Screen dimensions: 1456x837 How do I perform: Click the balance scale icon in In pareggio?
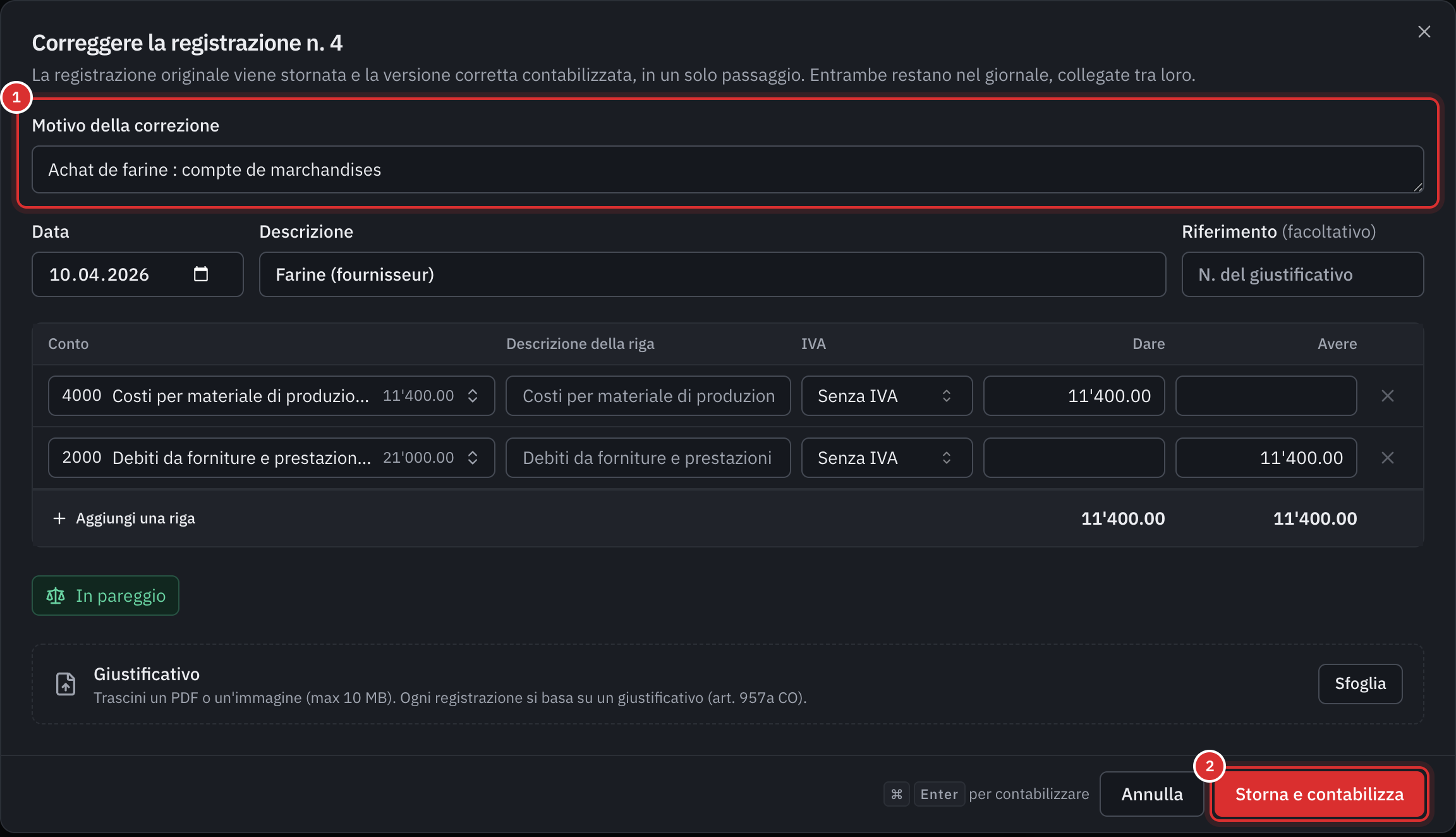[x=56, y=596]
